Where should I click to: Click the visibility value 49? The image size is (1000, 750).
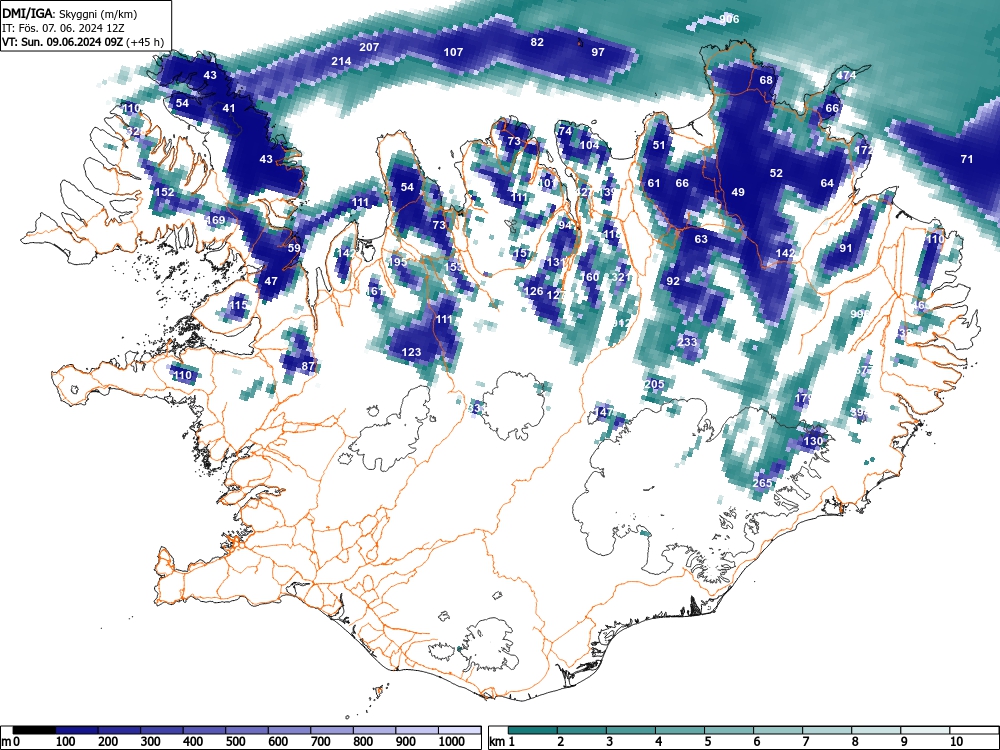click(738, 192)
